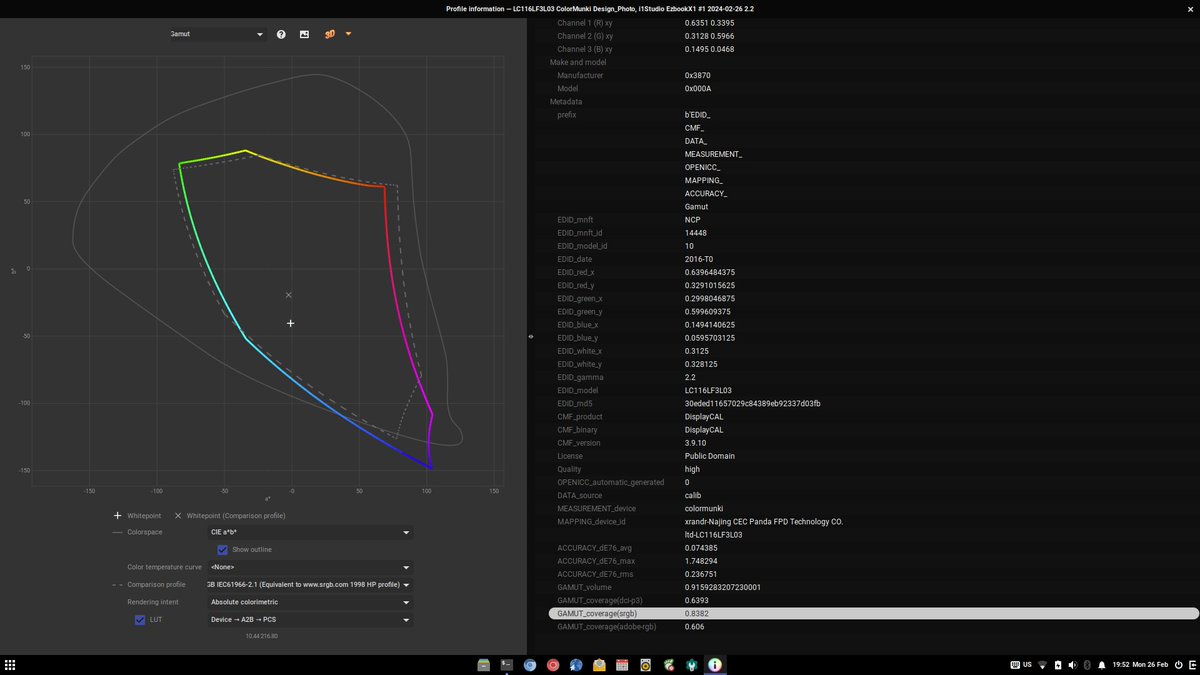1200x675 pixels.
Task: Click the logout icon in the tray
Action: [x=1192, y=665]
